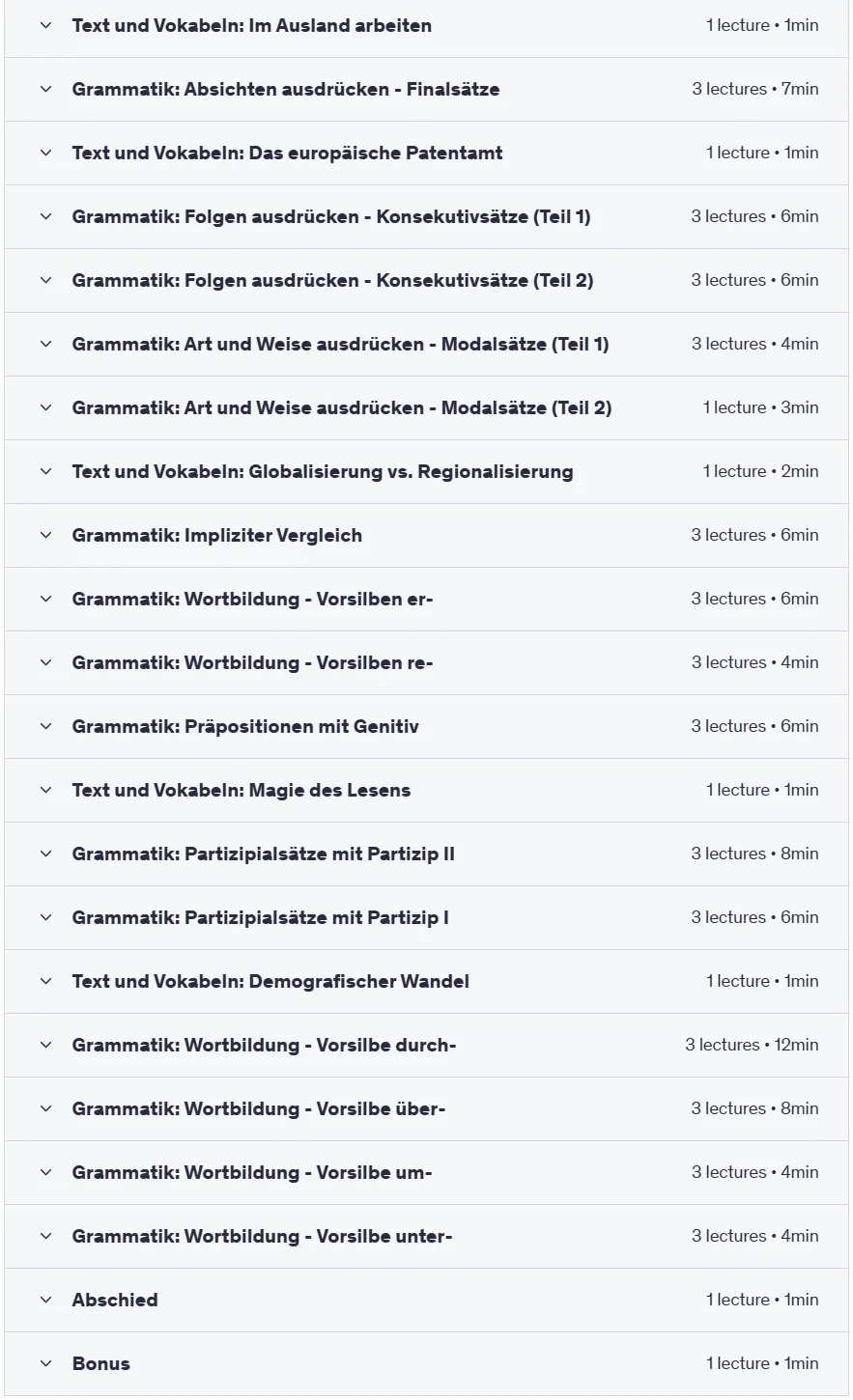Expand the Abschied section chevron

point(45,1301)
